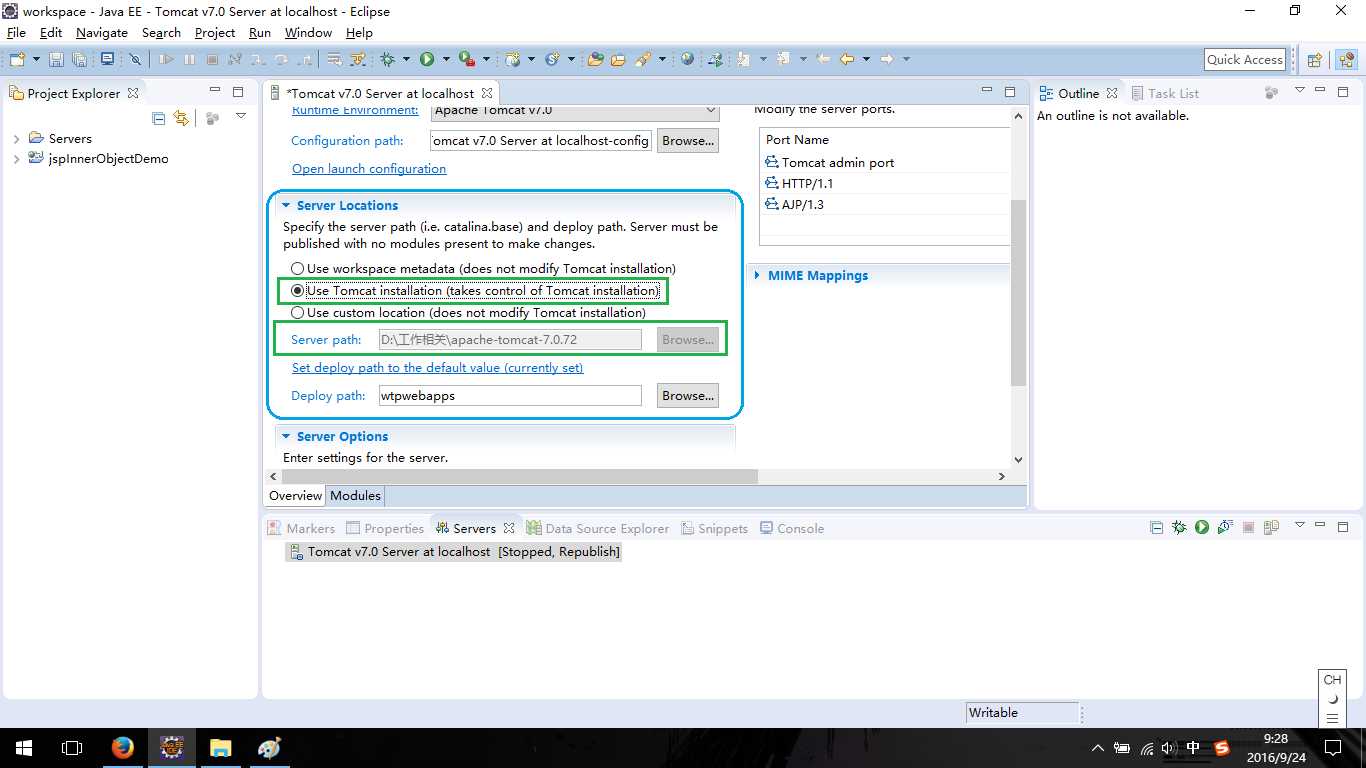Open the Servers view menu triangle
Image resolution: width=1366 pixels, height=768 pixels.
(x=1300, y=526)
